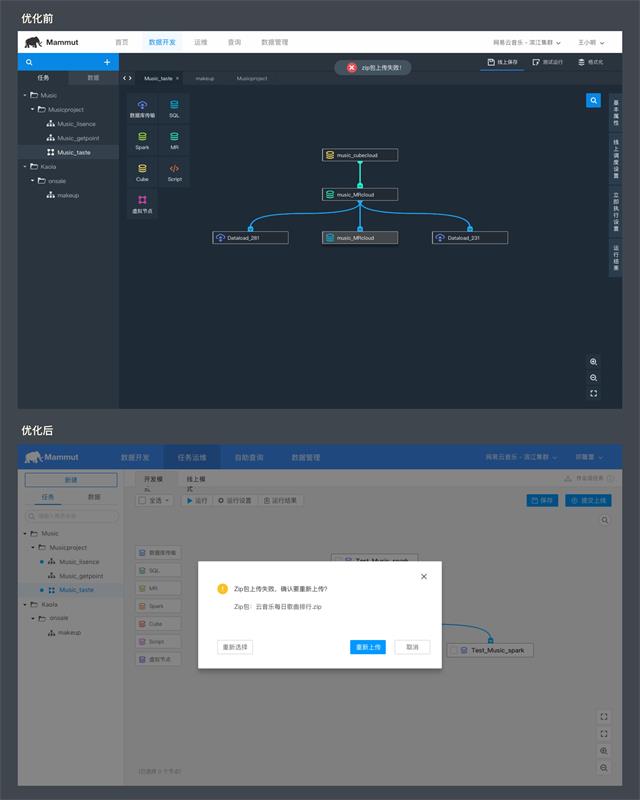
Task: Click 重新选择 button in the dialog
Action: [x=235, y=647]
